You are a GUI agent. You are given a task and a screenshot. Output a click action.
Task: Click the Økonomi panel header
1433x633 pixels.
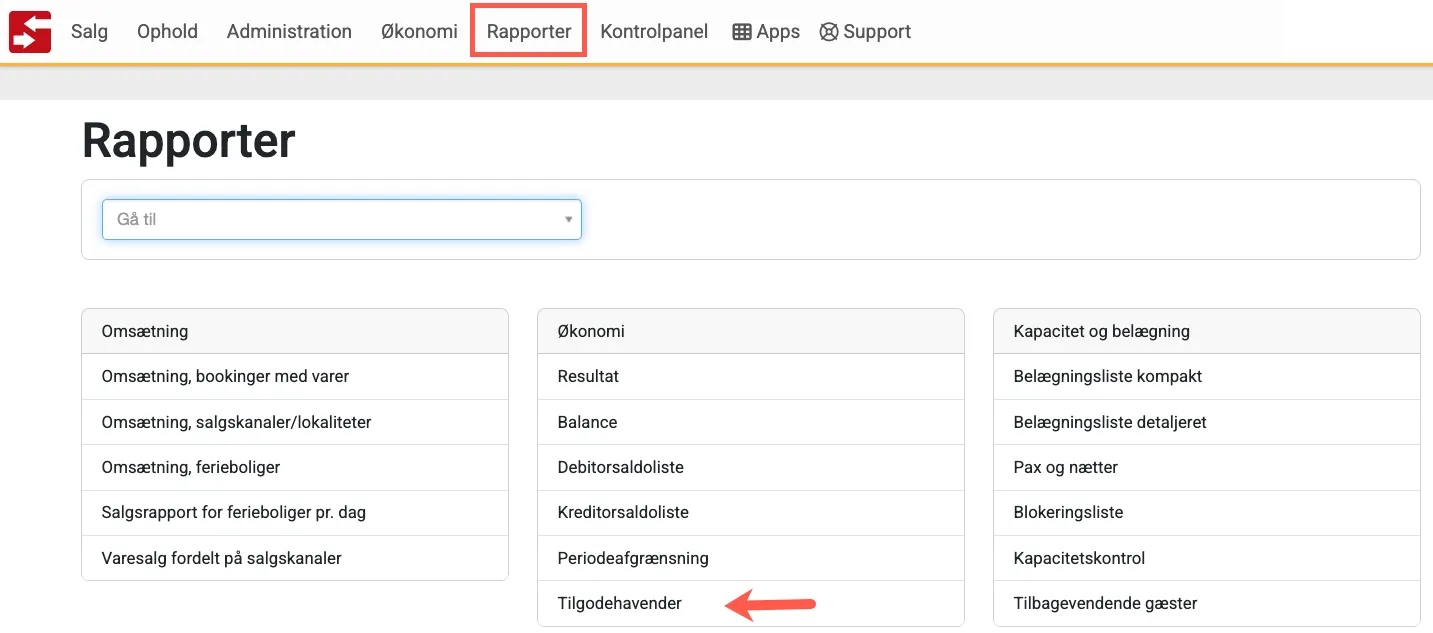[751, 331]
